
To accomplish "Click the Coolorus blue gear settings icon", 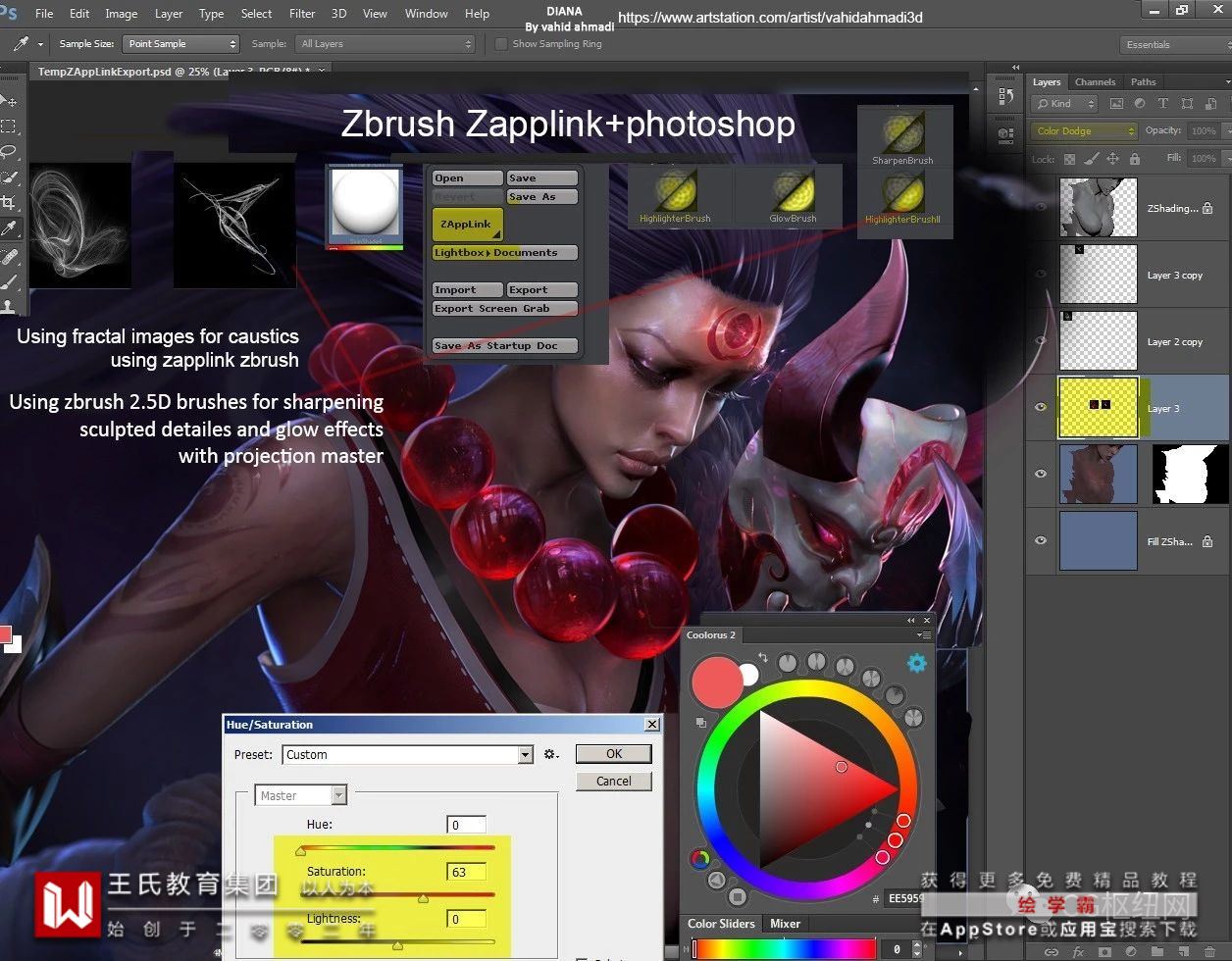I will 917,663.
